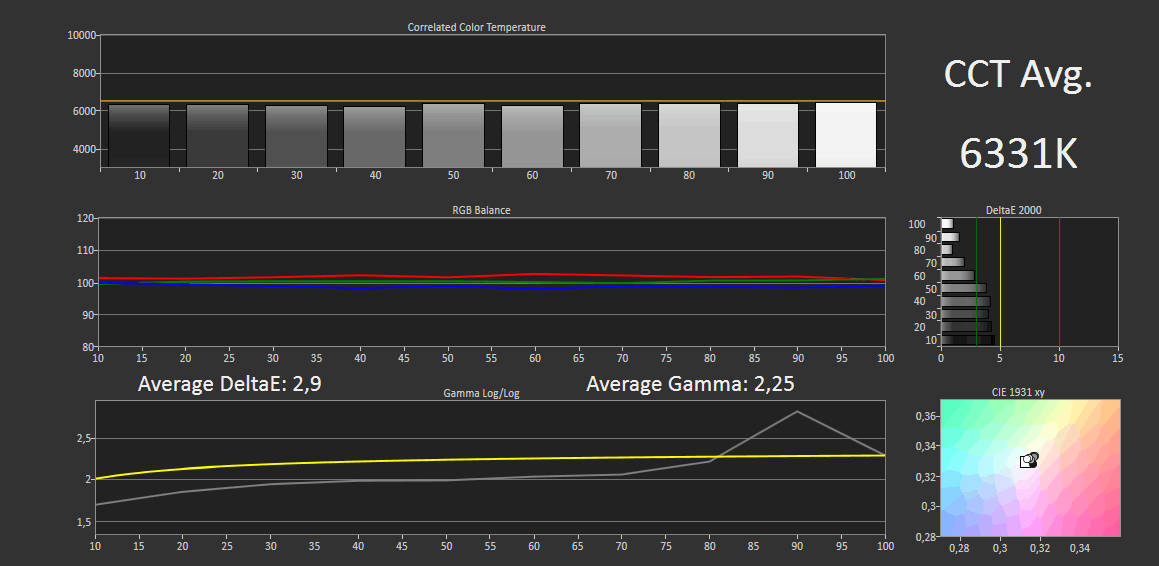Click the gray gamma peak at 90

[x=797, y=412]
